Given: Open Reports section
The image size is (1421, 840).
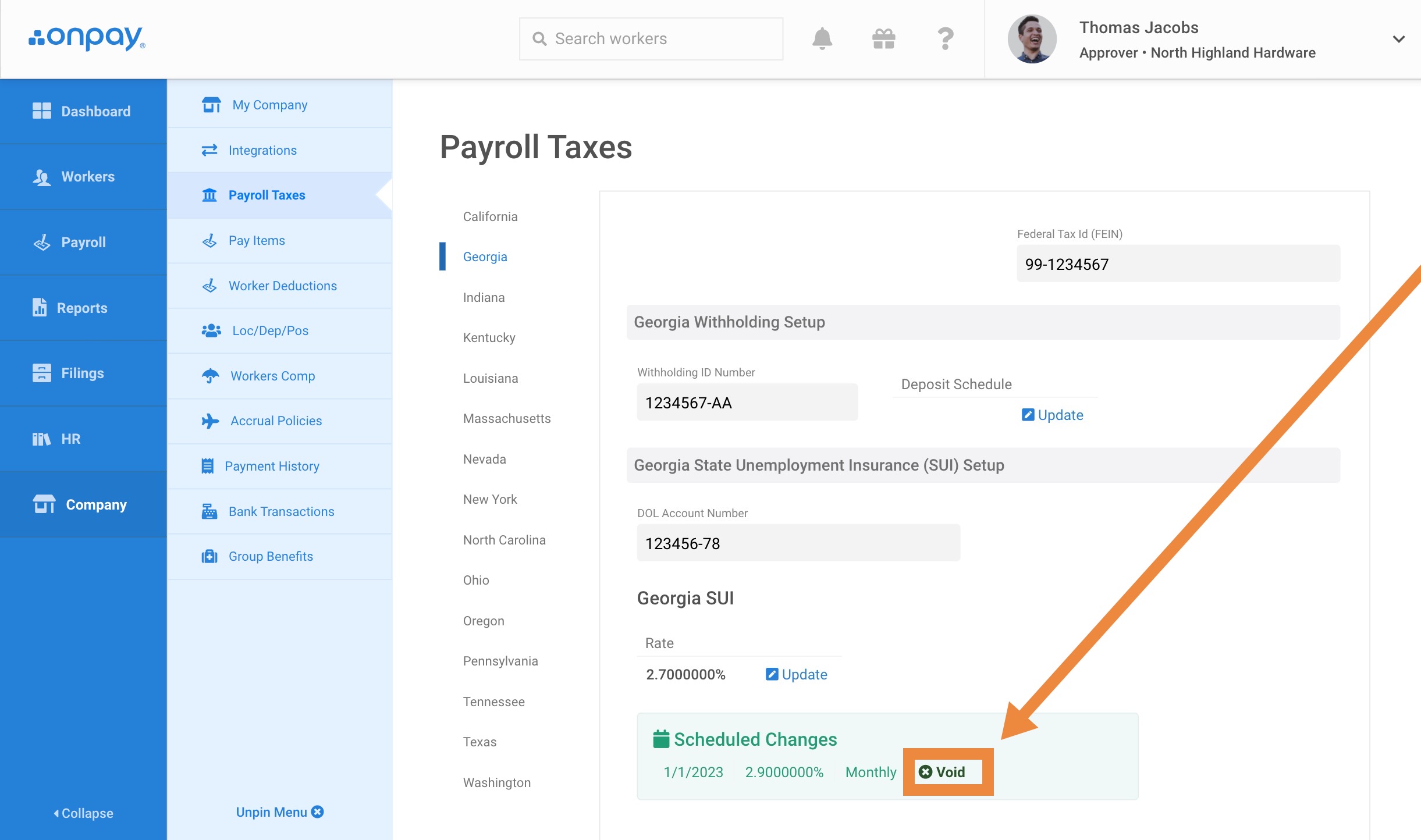Looking at the screenshot, I should tap(83, 308).
